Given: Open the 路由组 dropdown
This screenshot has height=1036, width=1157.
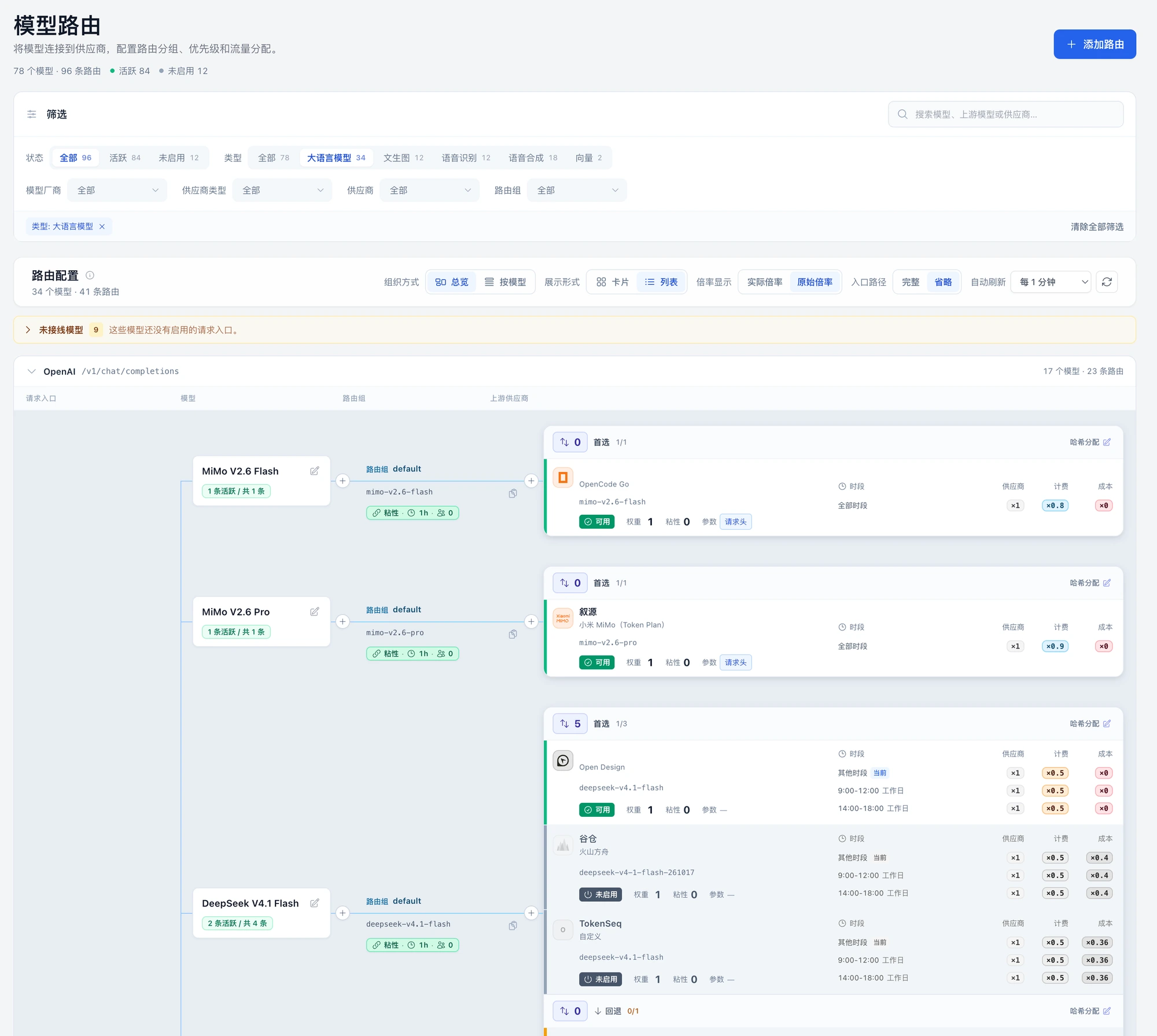Looking at the screenshot, I should pos(577,190).
